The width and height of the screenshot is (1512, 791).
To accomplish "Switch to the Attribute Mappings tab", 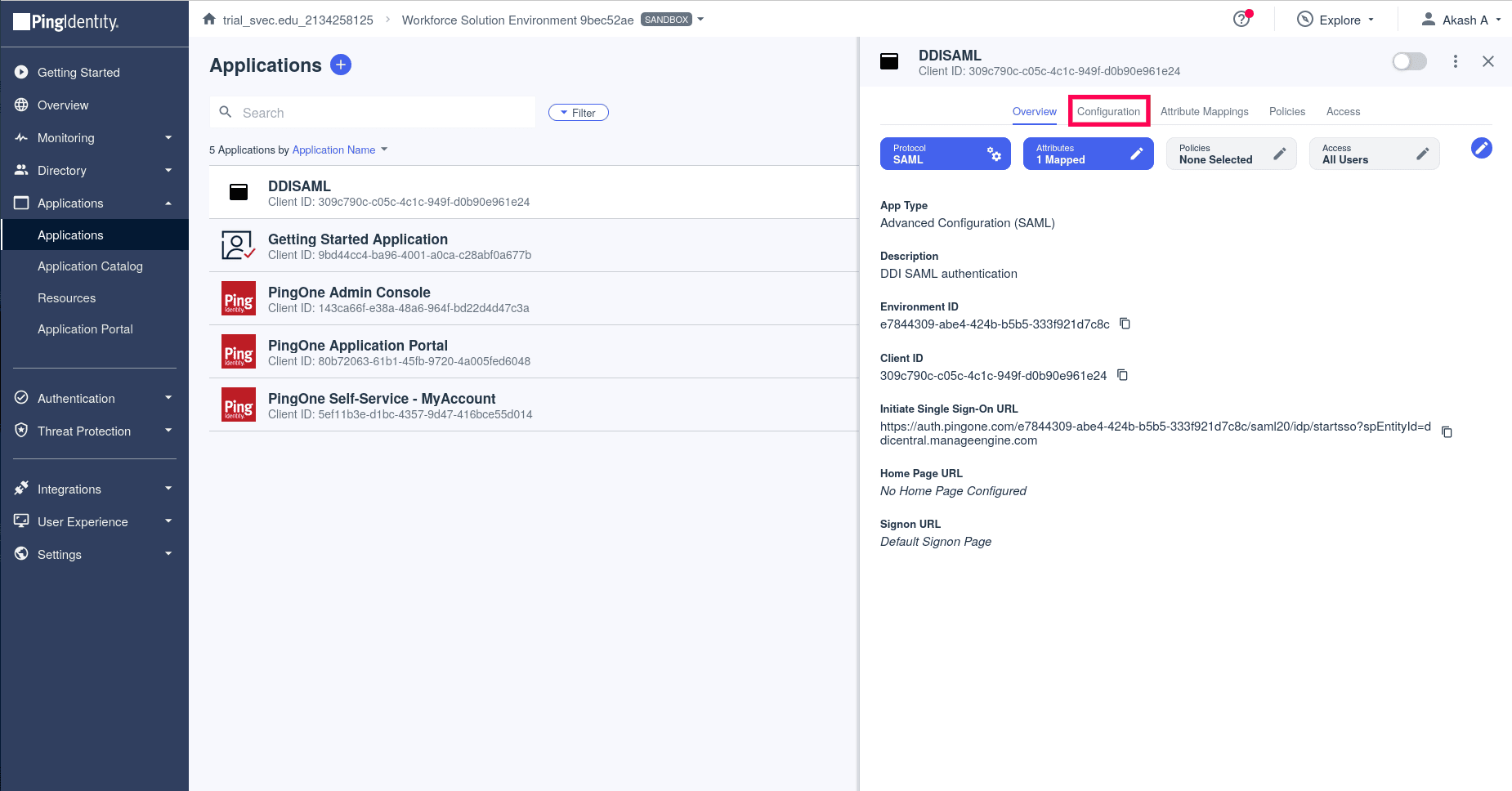I will (1204, 111).
